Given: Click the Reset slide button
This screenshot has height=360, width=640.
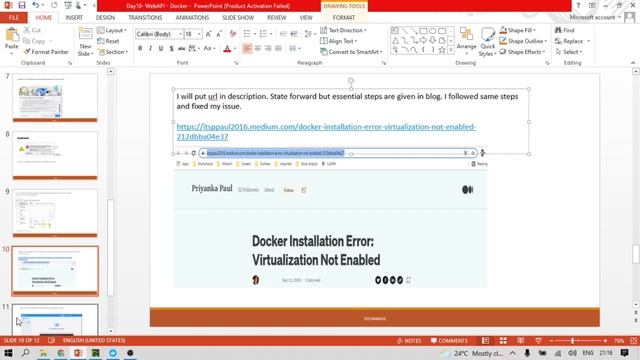Looking at the screenshot, I should [109, 41].
